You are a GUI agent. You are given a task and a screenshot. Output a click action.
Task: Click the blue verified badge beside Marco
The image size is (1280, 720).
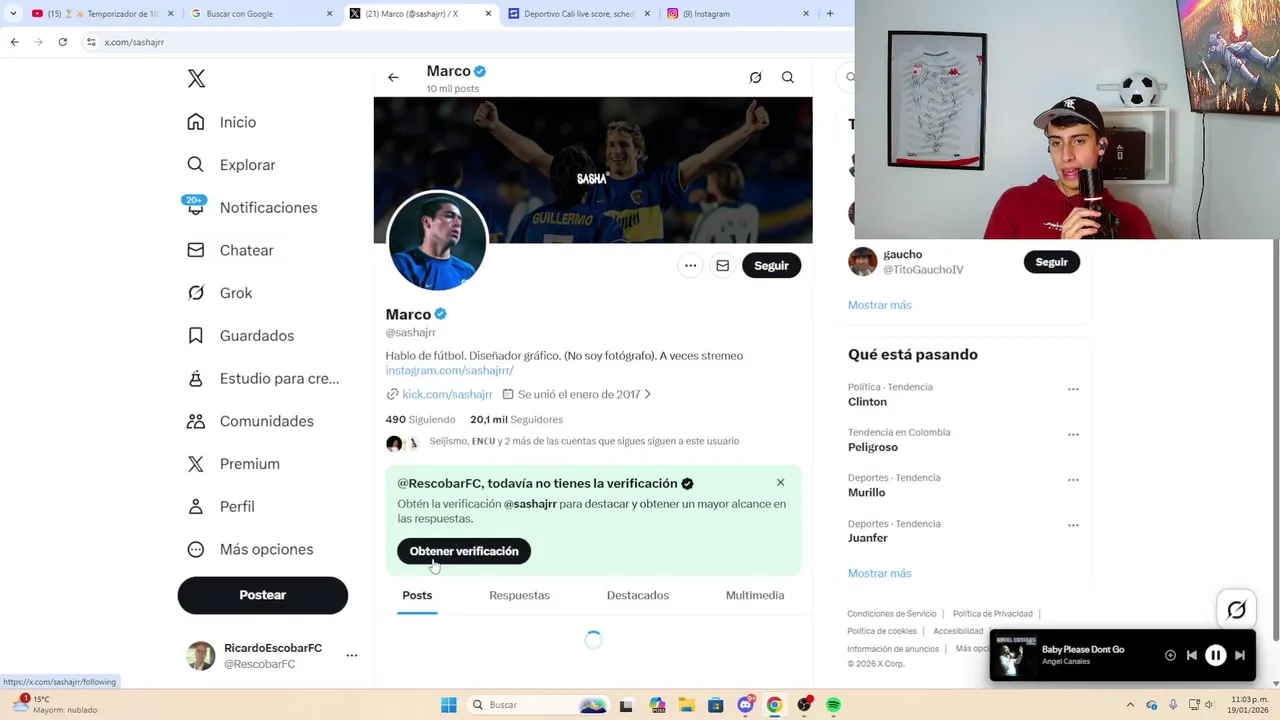440,314
